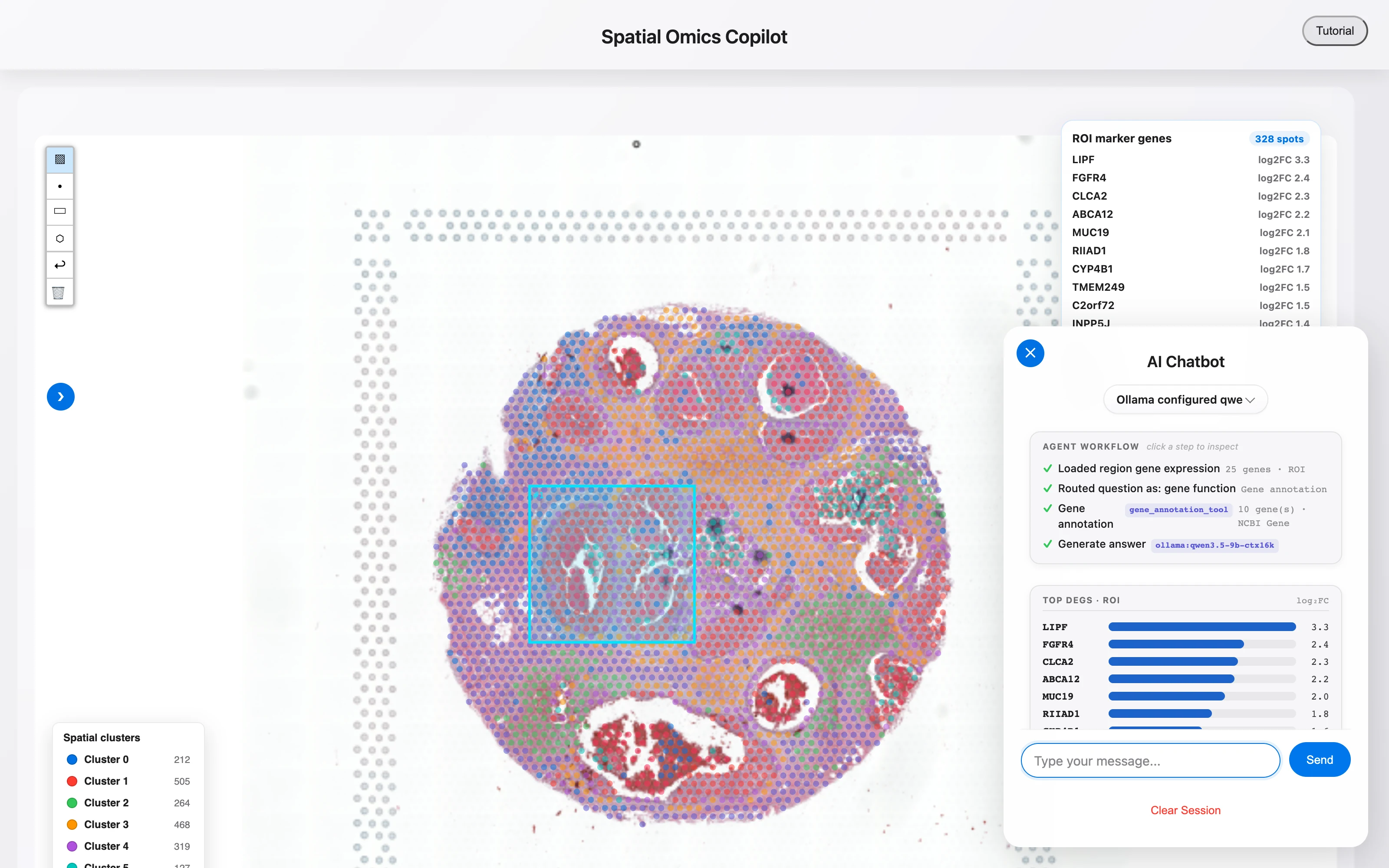Image resolution: width=1389 pixels, height=868 pixels.
Task: Select the point annotation tool
Action: tap(60, 186)
